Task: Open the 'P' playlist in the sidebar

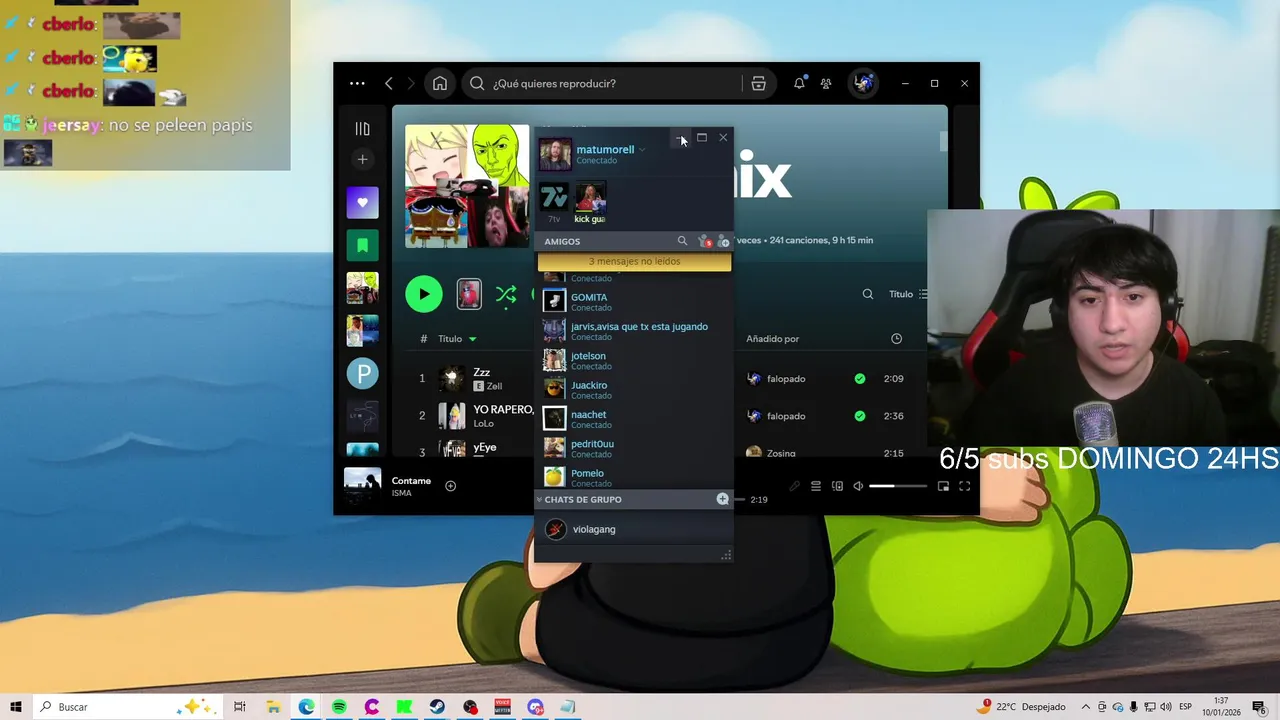Action: point(362,374)
